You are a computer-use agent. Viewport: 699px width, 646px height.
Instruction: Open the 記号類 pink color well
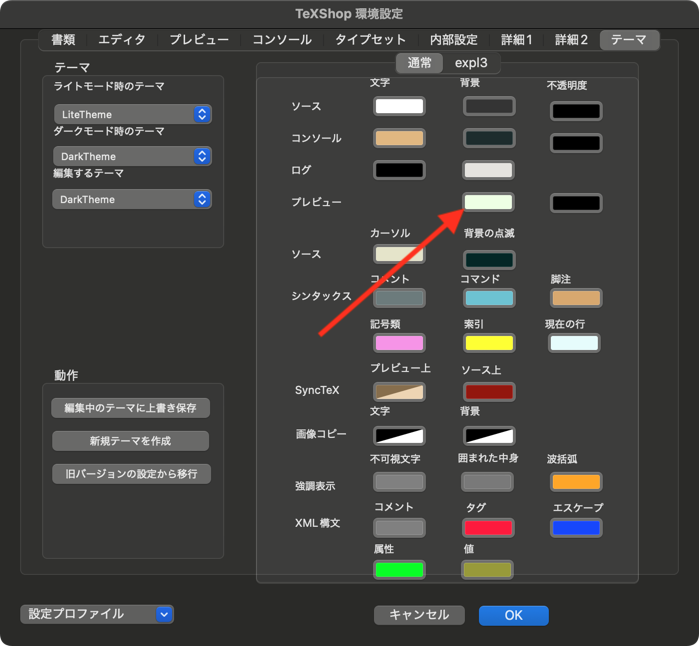[399, 343]
